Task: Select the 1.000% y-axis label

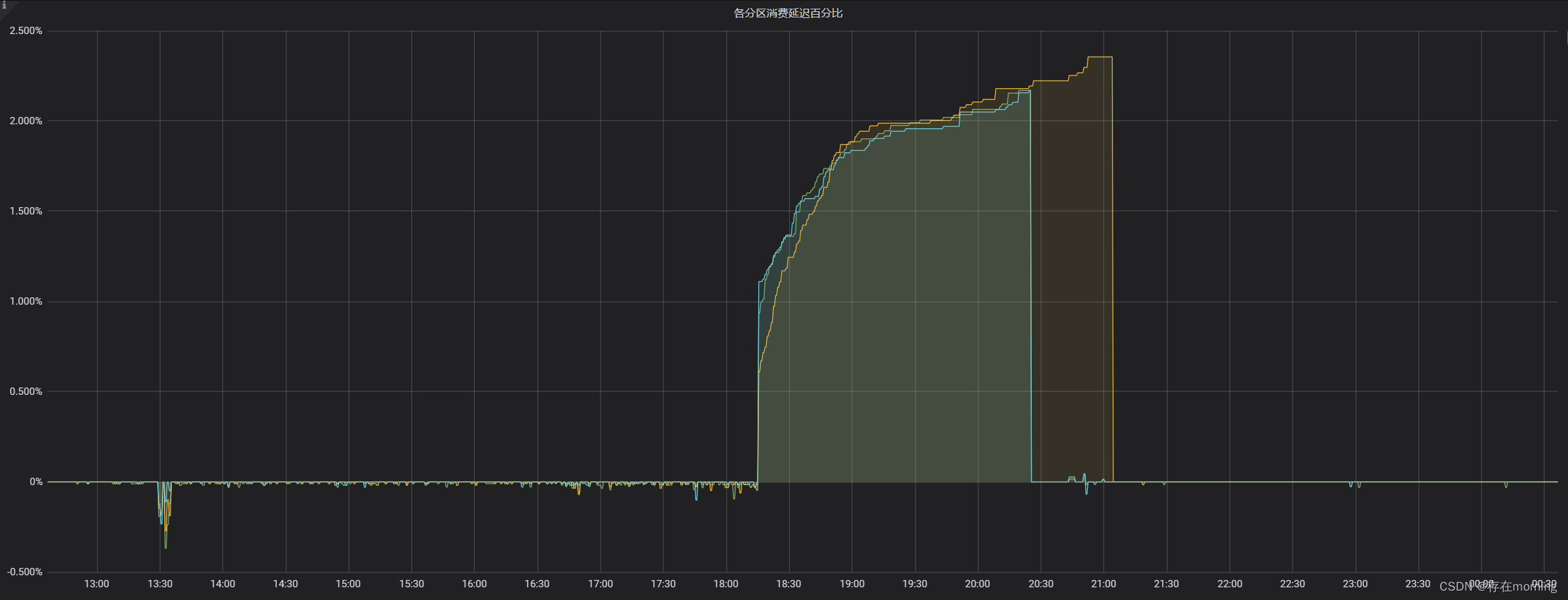Action: 26,301
